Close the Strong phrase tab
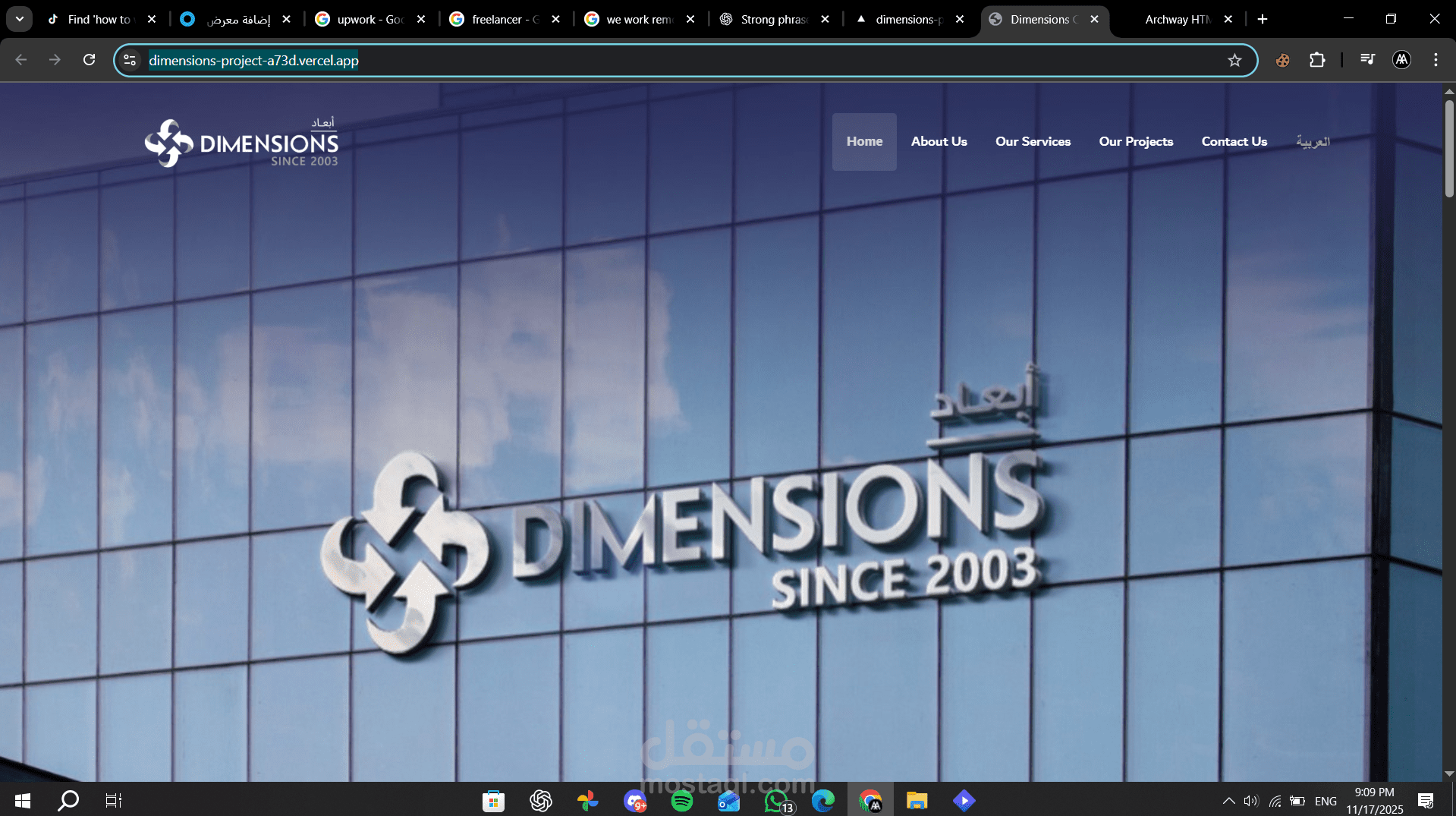Screen dimensions: 1456x816 (825, 19)
